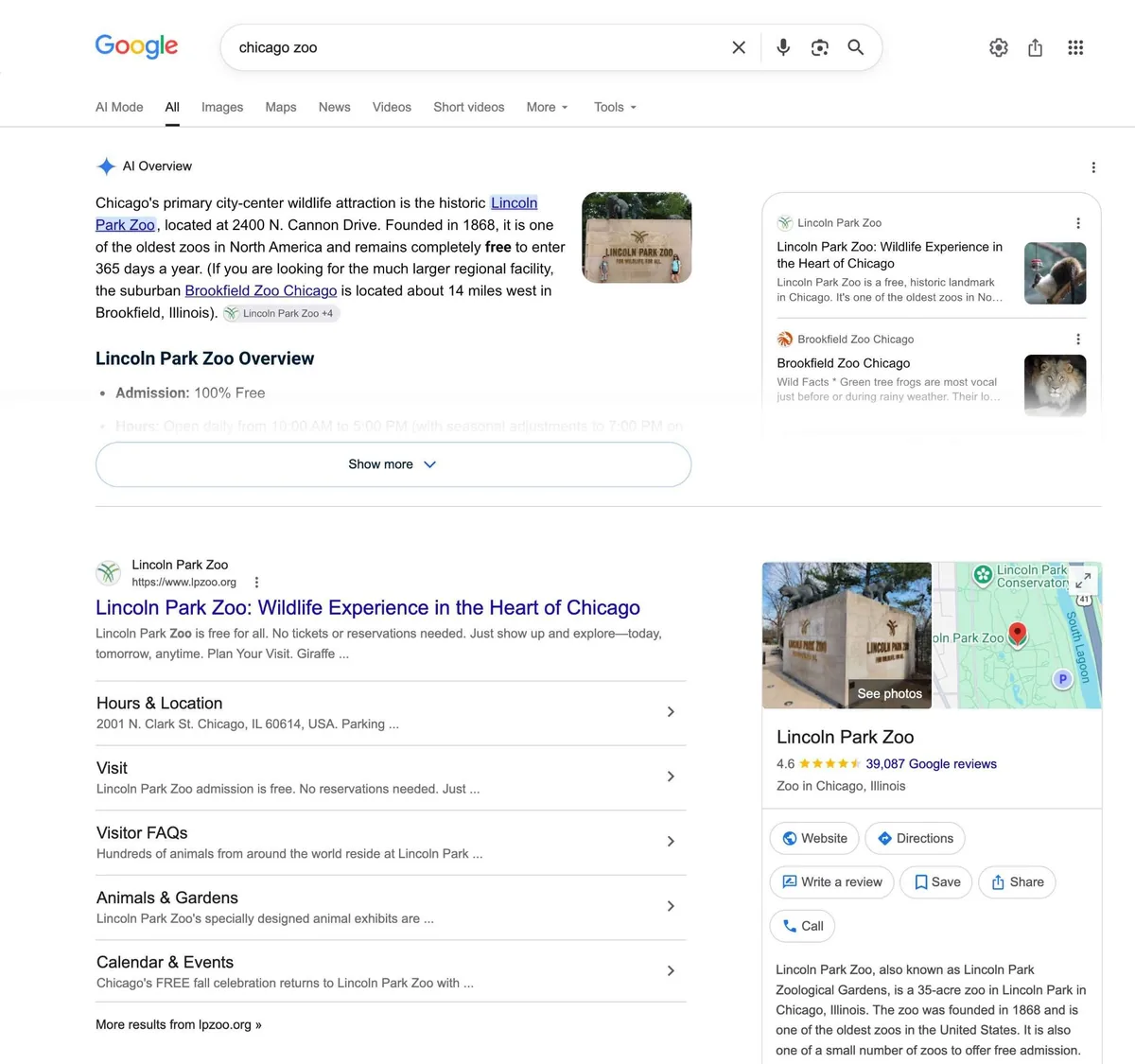
Task: Click the magnifying glass search icon
Action: tap(856, 47)
